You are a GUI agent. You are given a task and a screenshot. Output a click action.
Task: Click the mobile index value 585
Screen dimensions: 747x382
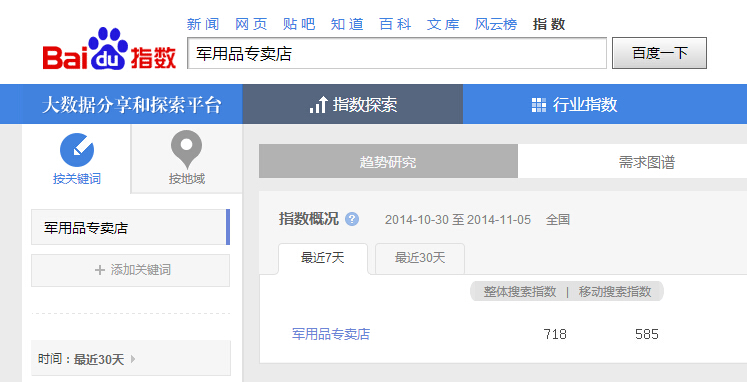pyautogui.click(x=646, y=334)
